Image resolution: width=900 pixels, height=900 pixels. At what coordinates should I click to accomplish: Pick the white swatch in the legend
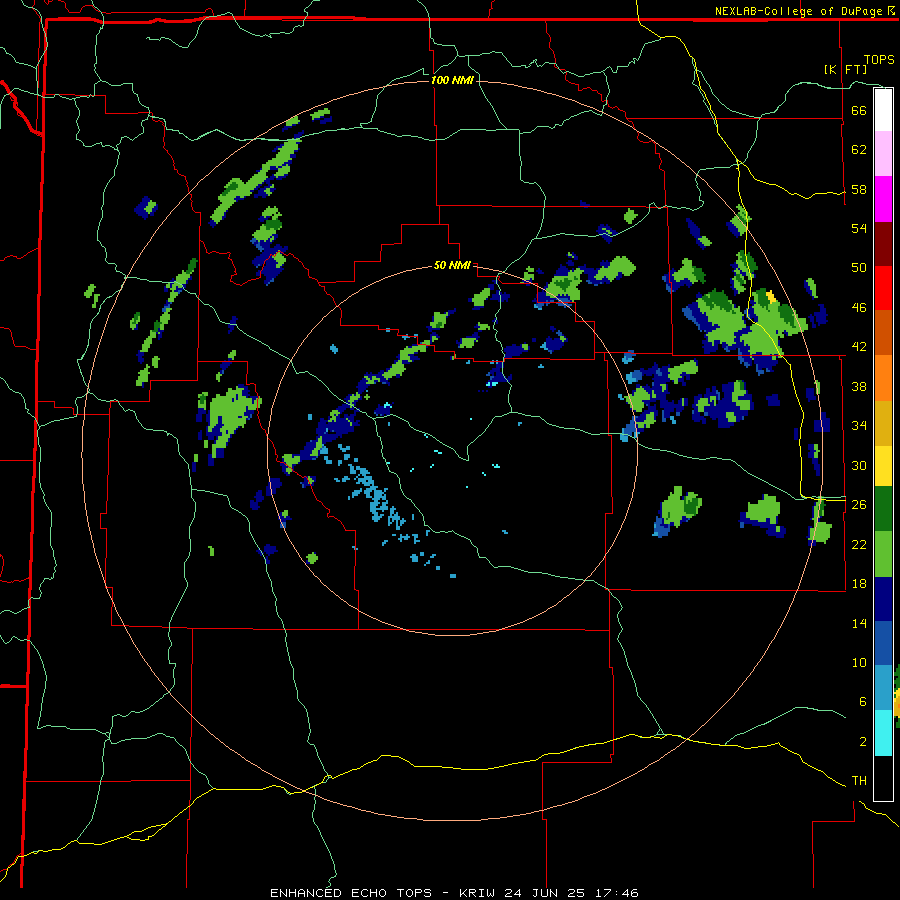883,110
